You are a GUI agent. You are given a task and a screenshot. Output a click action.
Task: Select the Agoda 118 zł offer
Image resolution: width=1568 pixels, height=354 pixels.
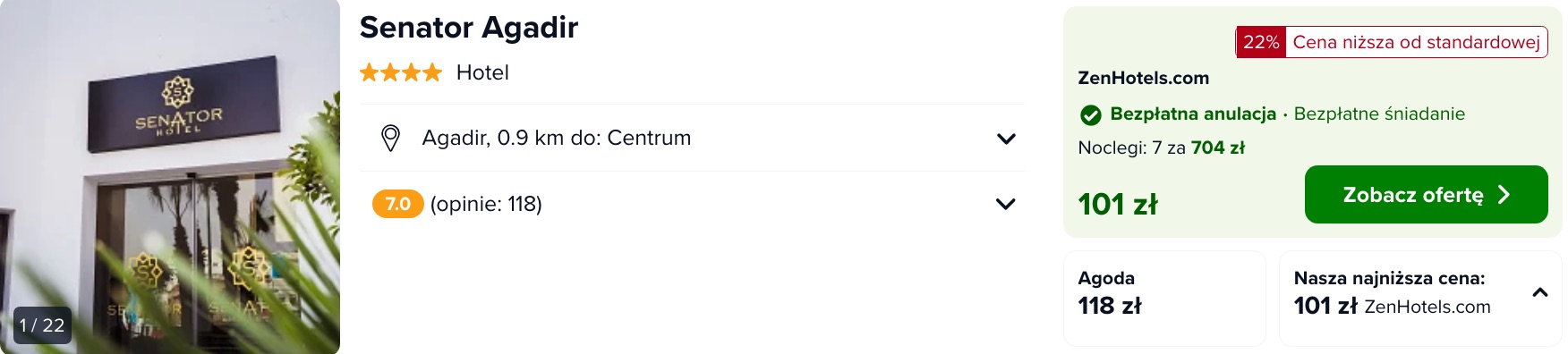click(1164, 298)
